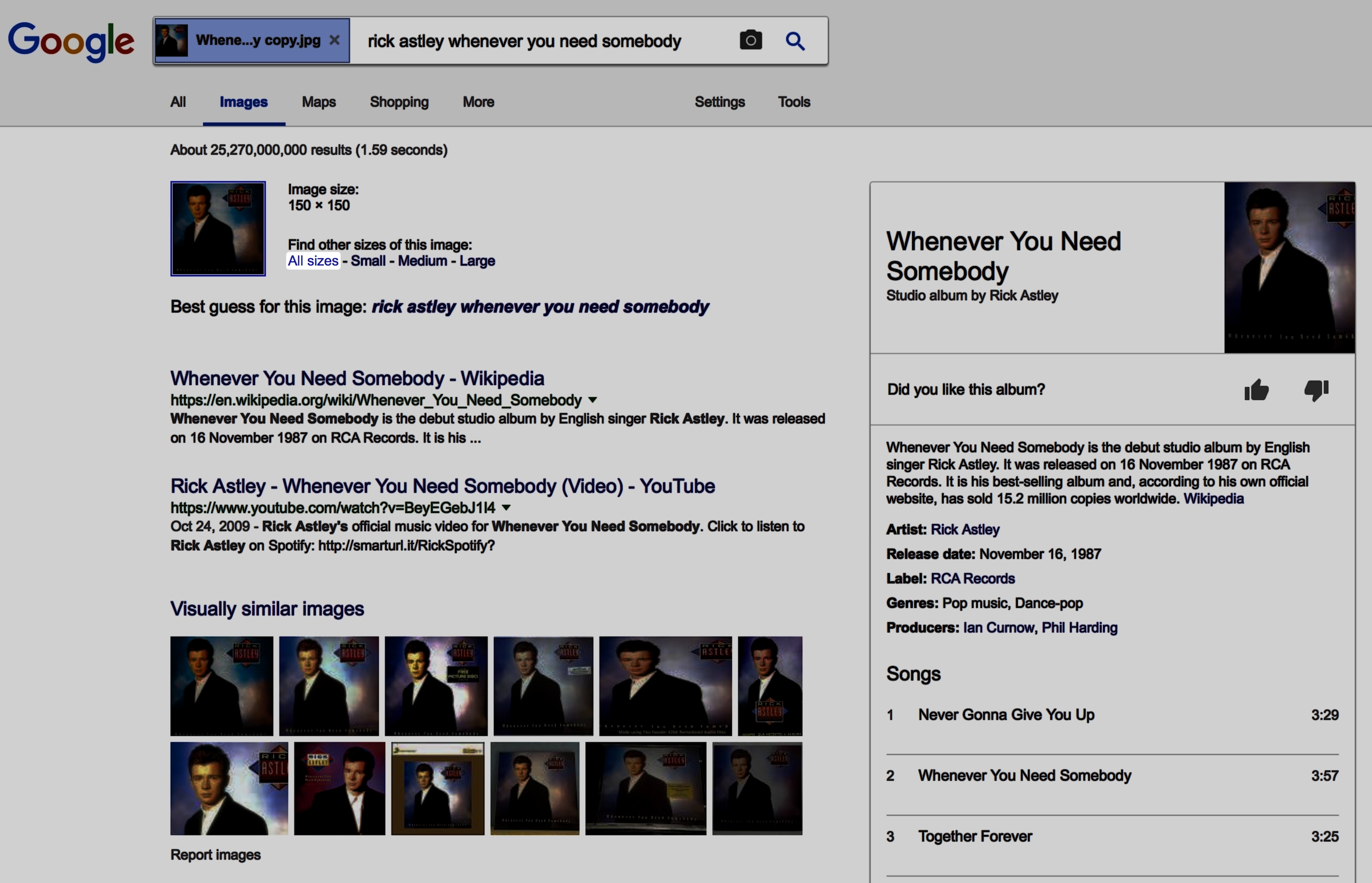
Task: Open the Wikipedia result title link
Action: click(x=357, y=379)
